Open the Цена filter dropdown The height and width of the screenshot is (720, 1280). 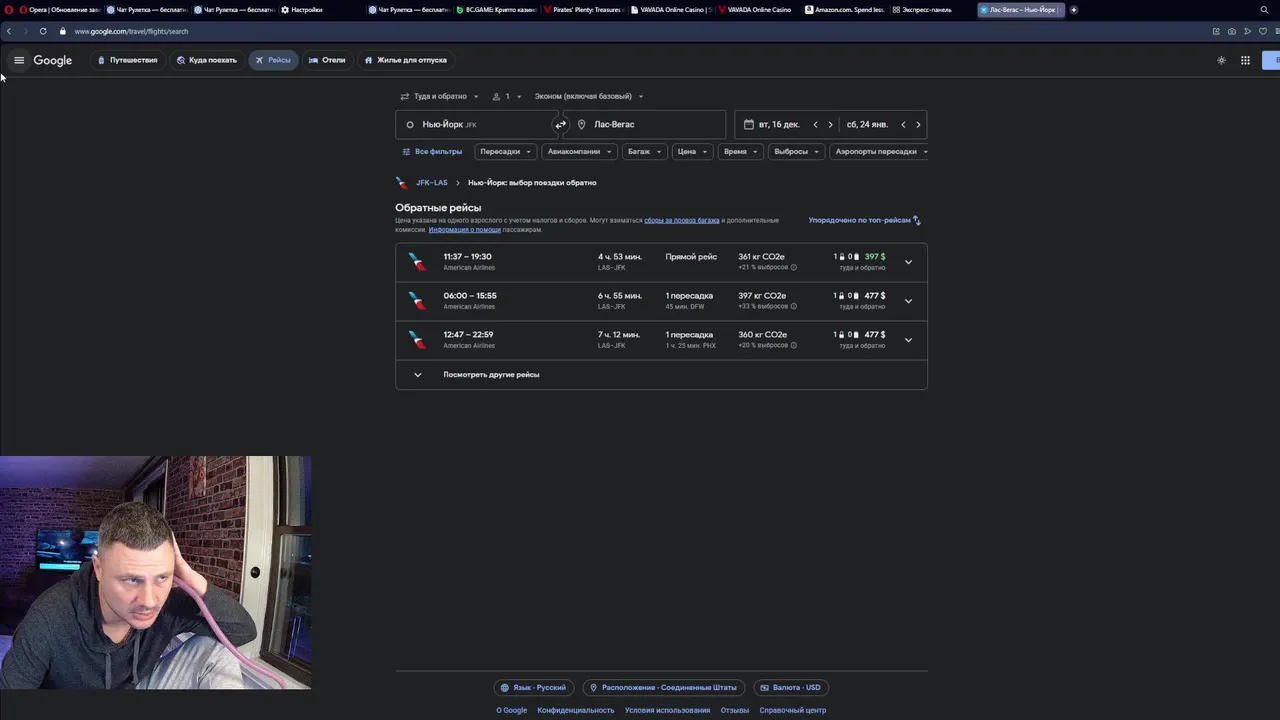(692, 152)
